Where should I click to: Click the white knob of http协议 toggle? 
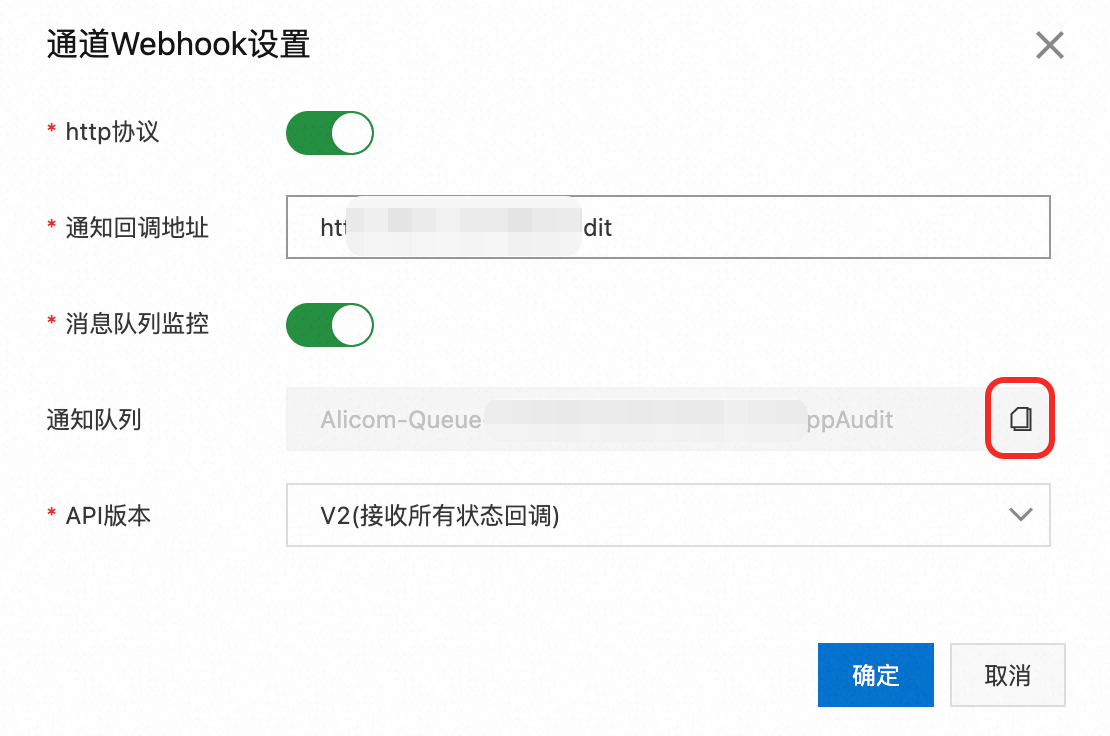tap(352, 133)
